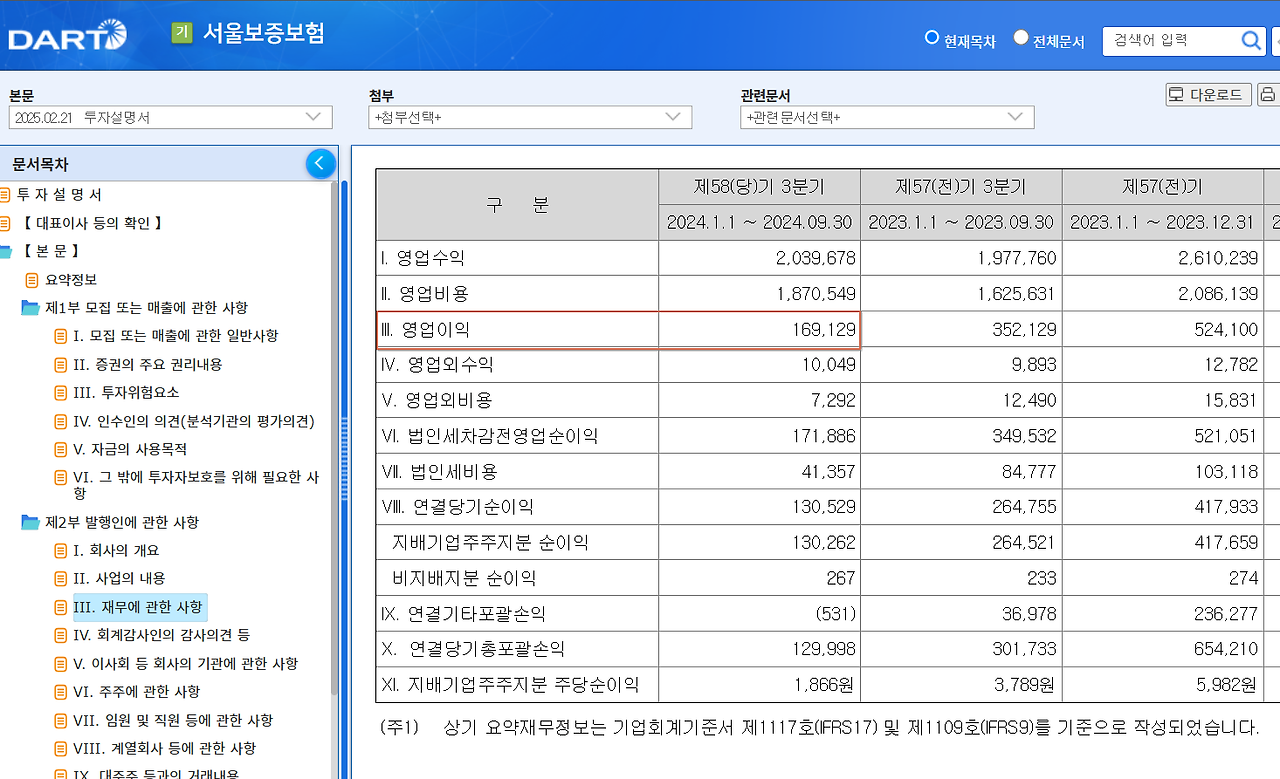Click the document icon beside 요약정보
This screenshot has height=779, width=1280.
click(x=33, y=280)
